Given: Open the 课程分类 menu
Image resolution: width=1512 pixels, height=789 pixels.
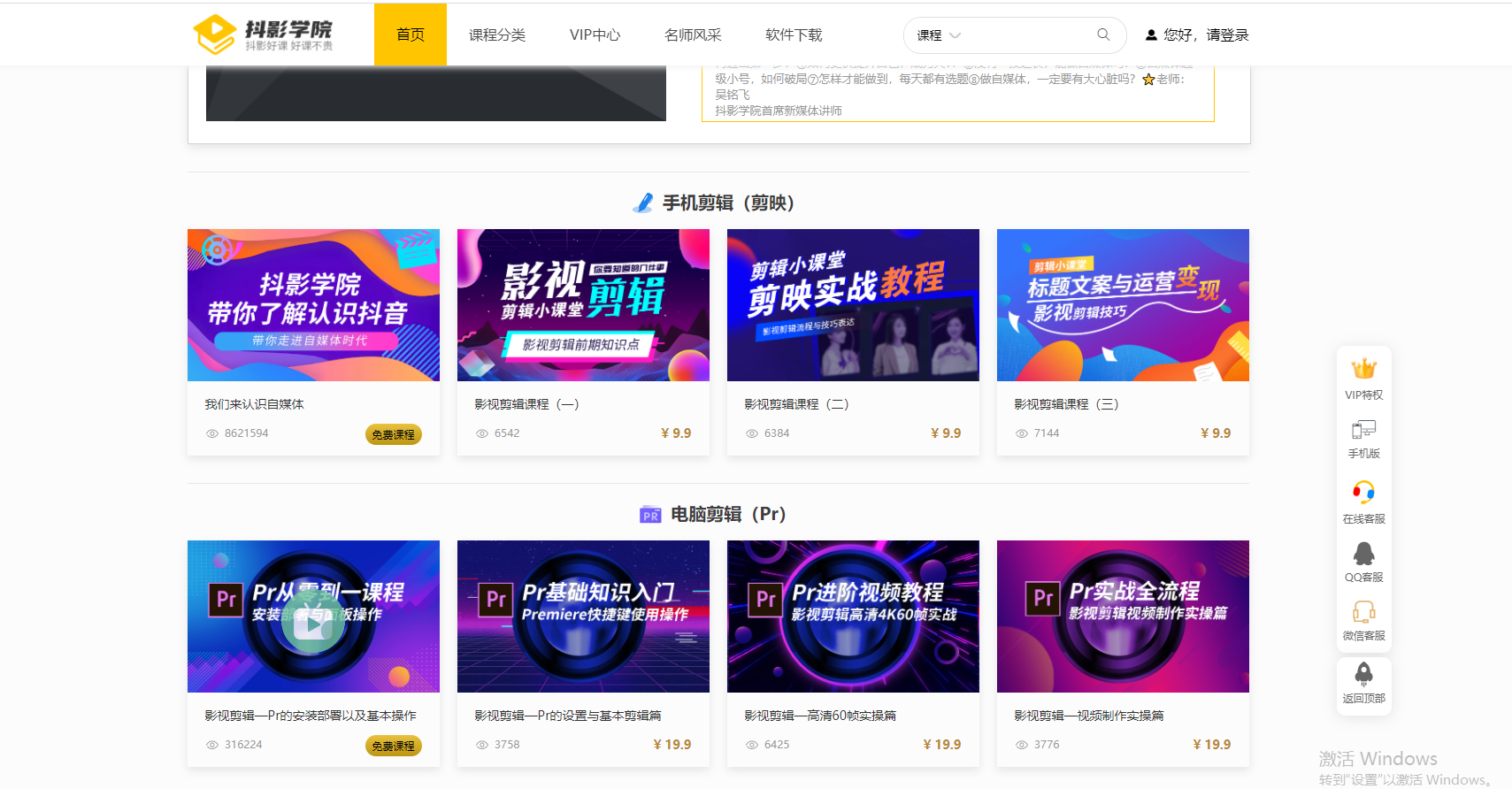Looking at the screenshot, I should click(497, 34).
